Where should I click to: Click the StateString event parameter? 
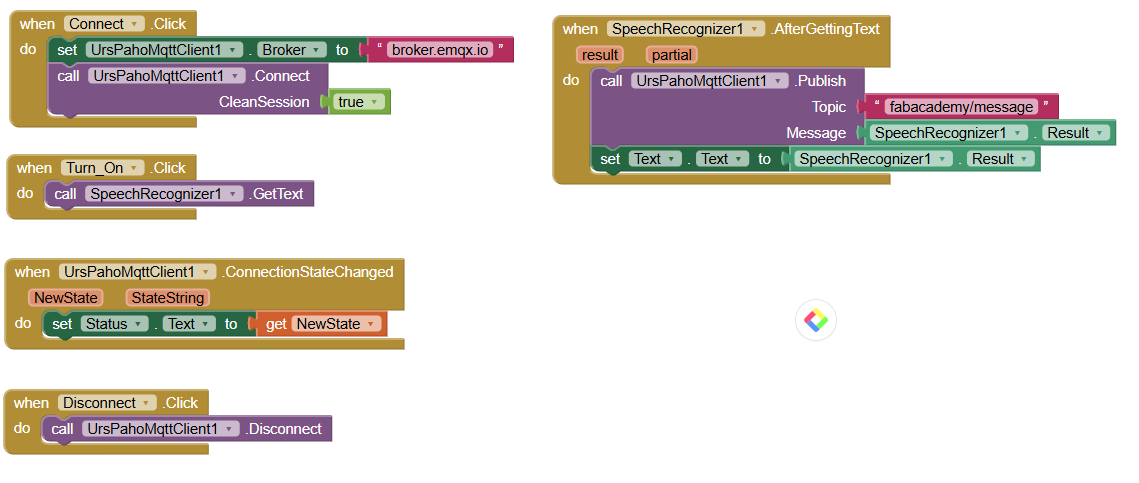pyautogui.click(x=168, y=298)
